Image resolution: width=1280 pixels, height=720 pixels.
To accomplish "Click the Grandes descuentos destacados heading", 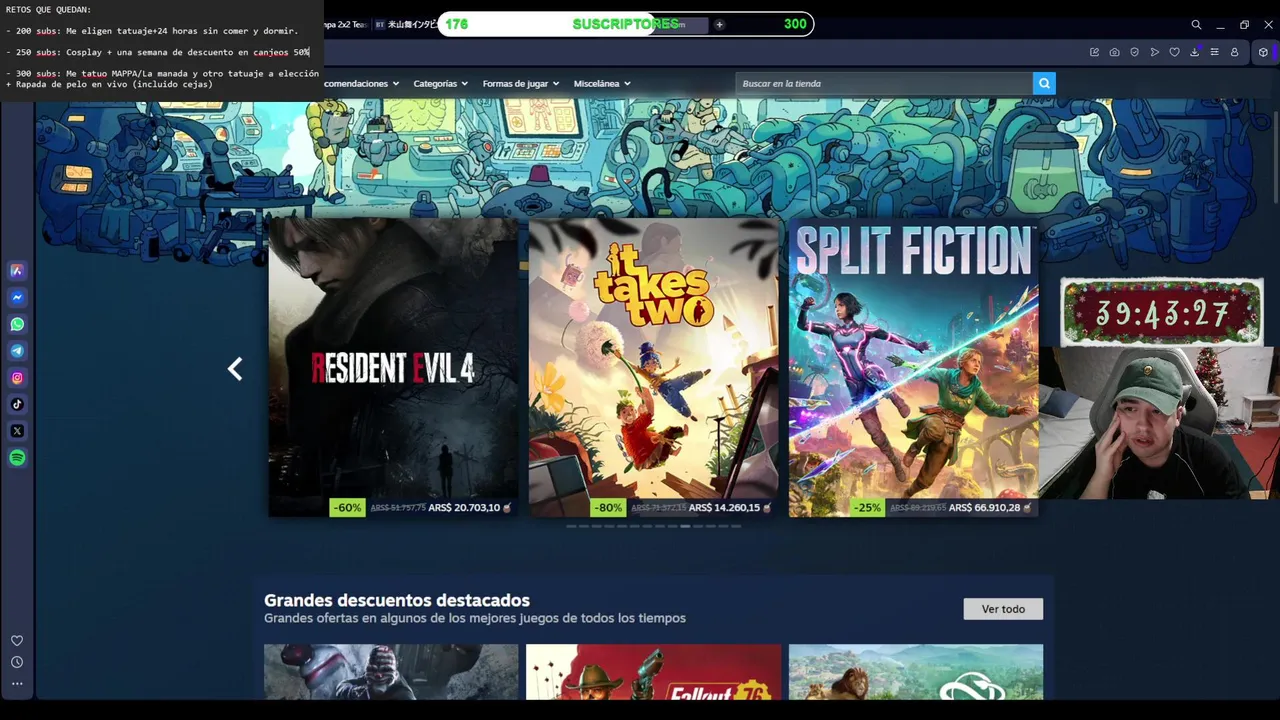I will coord(397,600).
